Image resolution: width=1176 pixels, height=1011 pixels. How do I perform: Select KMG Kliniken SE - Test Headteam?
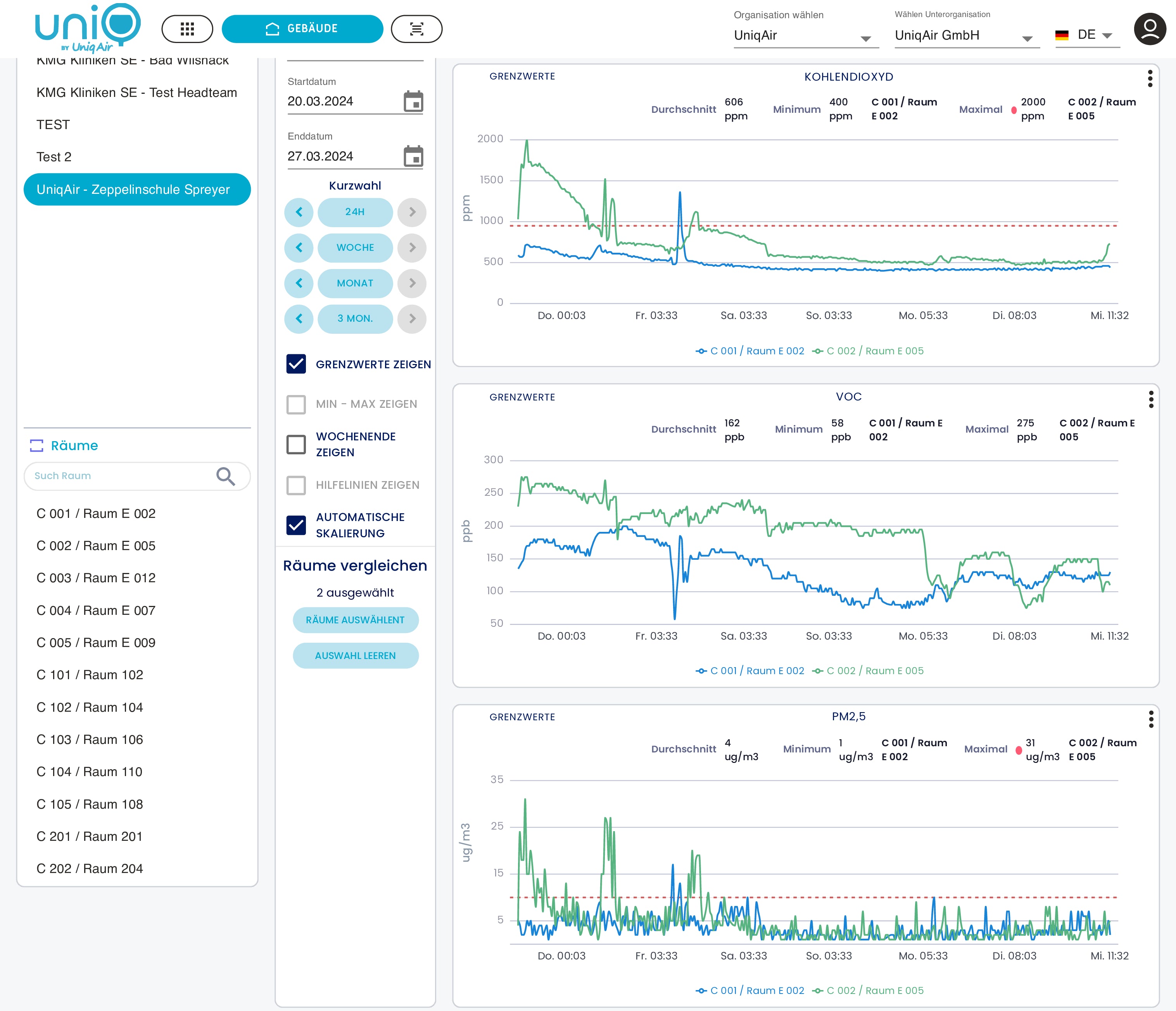137,93
